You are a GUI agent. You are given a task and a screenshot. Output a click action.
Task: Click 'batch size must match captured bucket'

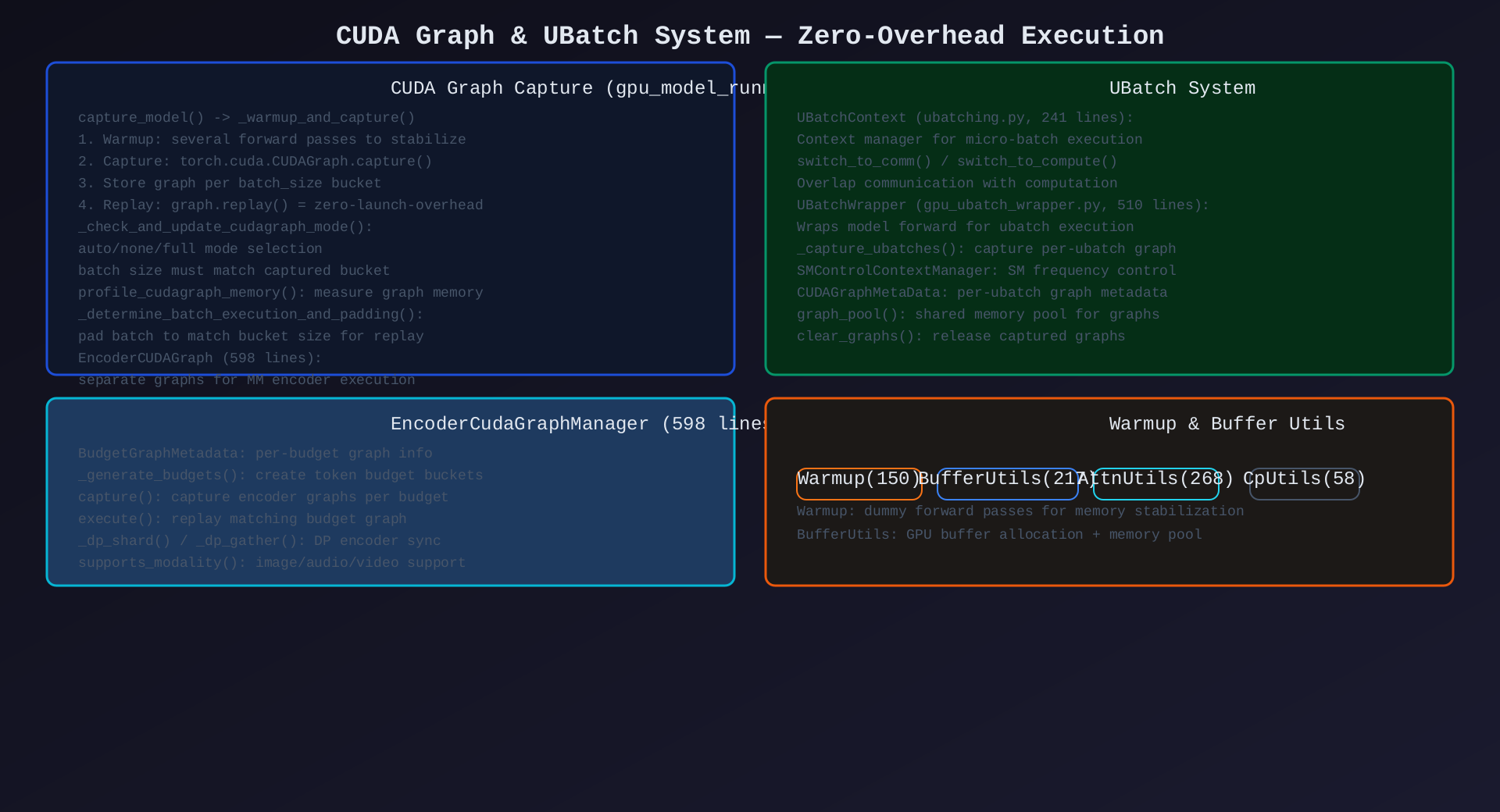coord(234,271)
